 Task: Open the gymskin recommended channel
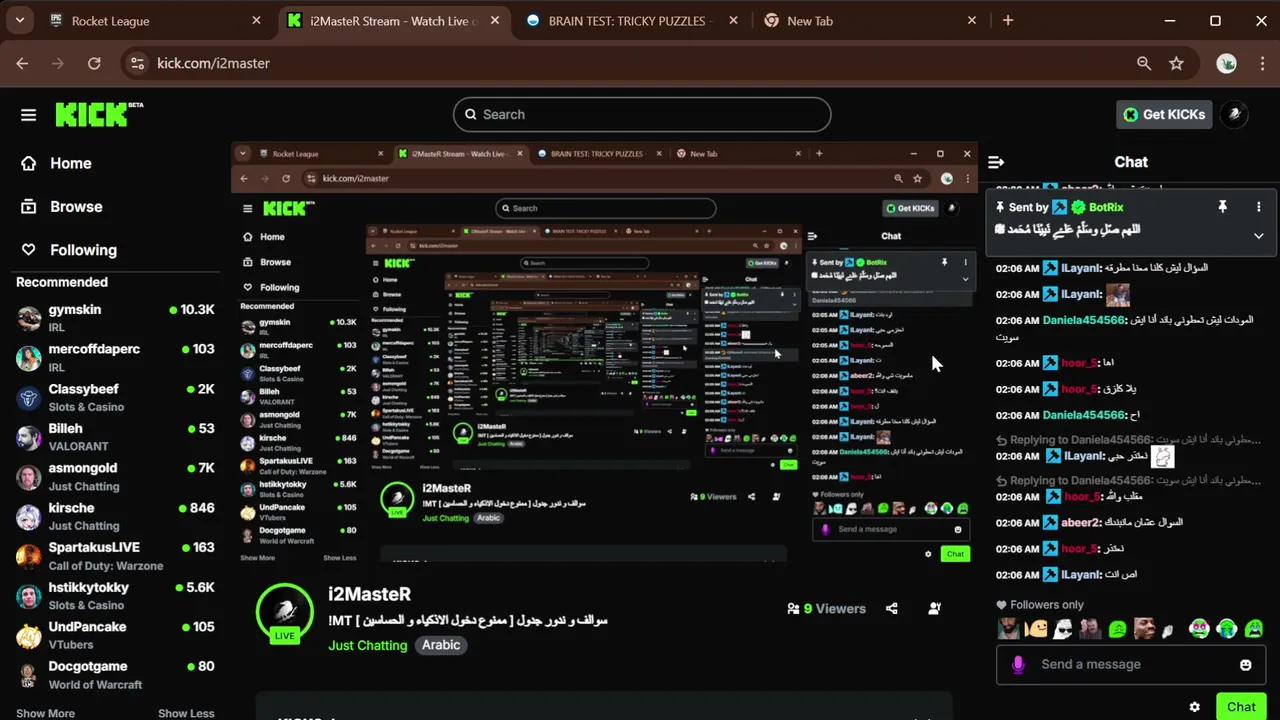(116, 319)
